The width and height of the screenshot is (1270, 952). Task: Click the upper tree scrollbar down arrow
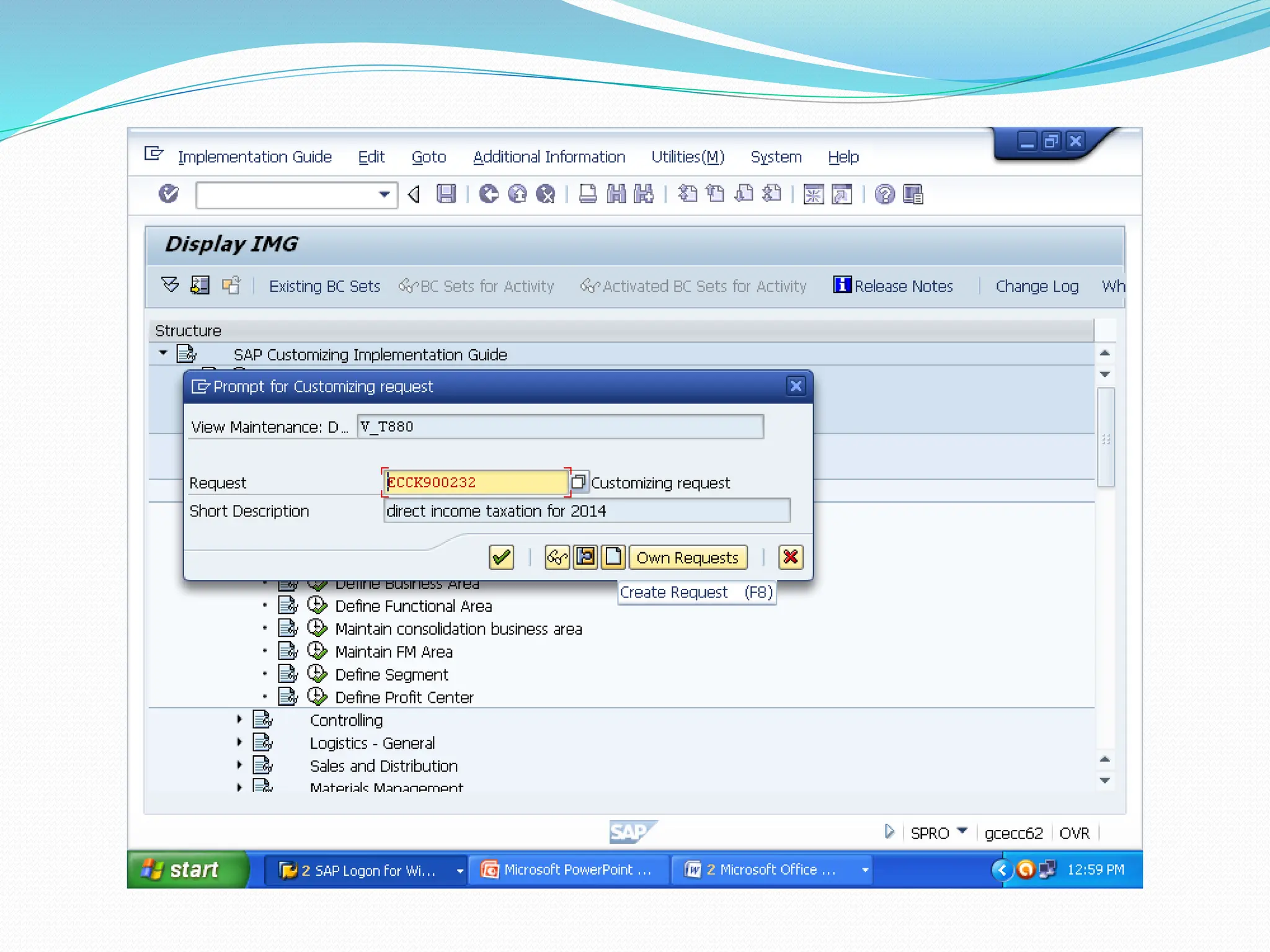click(x=1104, y=374)
